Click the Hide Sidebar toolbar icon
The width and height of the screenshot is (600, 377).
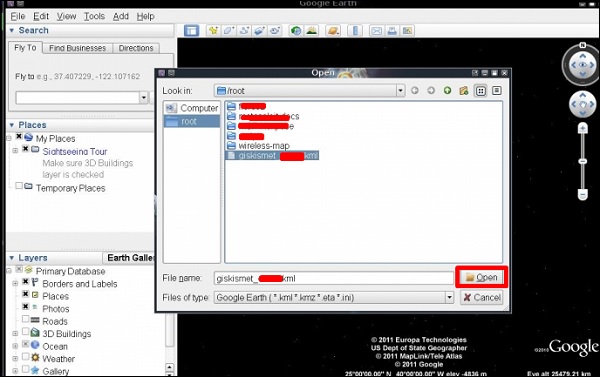[191, 31]
